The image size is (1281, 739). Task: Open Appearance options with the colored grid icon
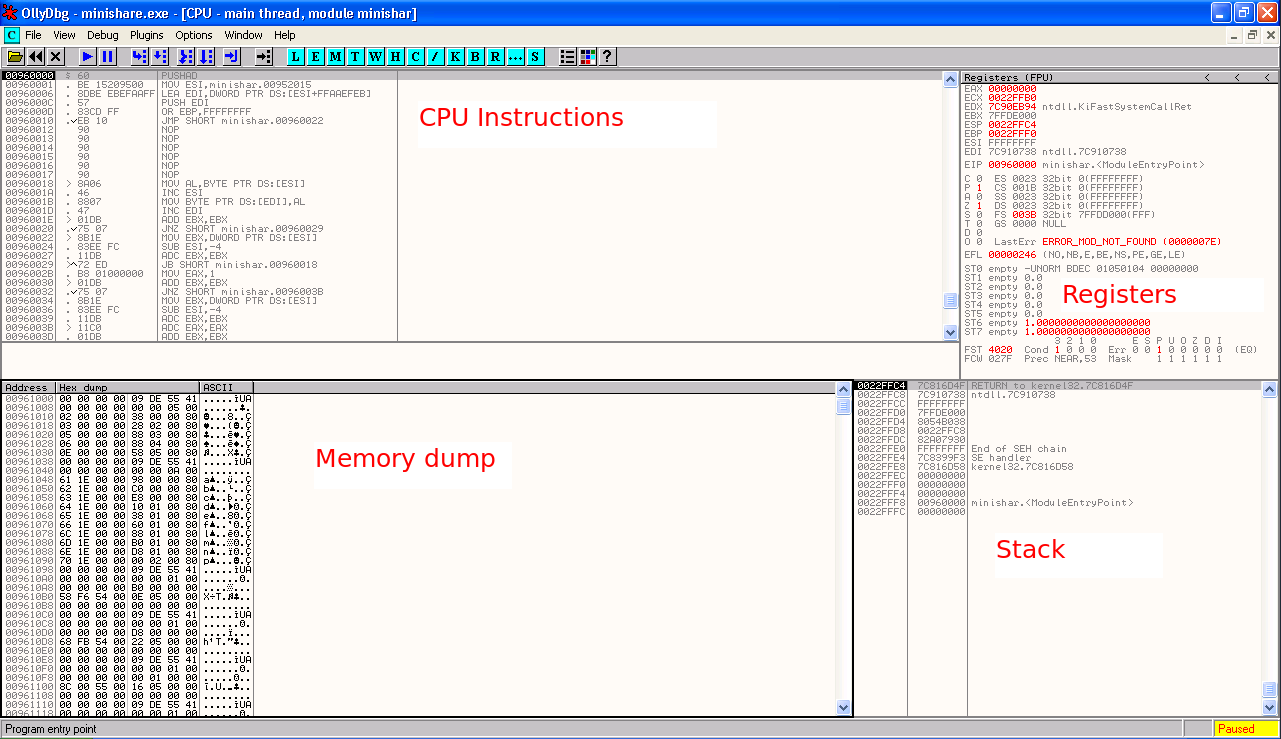pyautogui.click(x=588, y=57)
